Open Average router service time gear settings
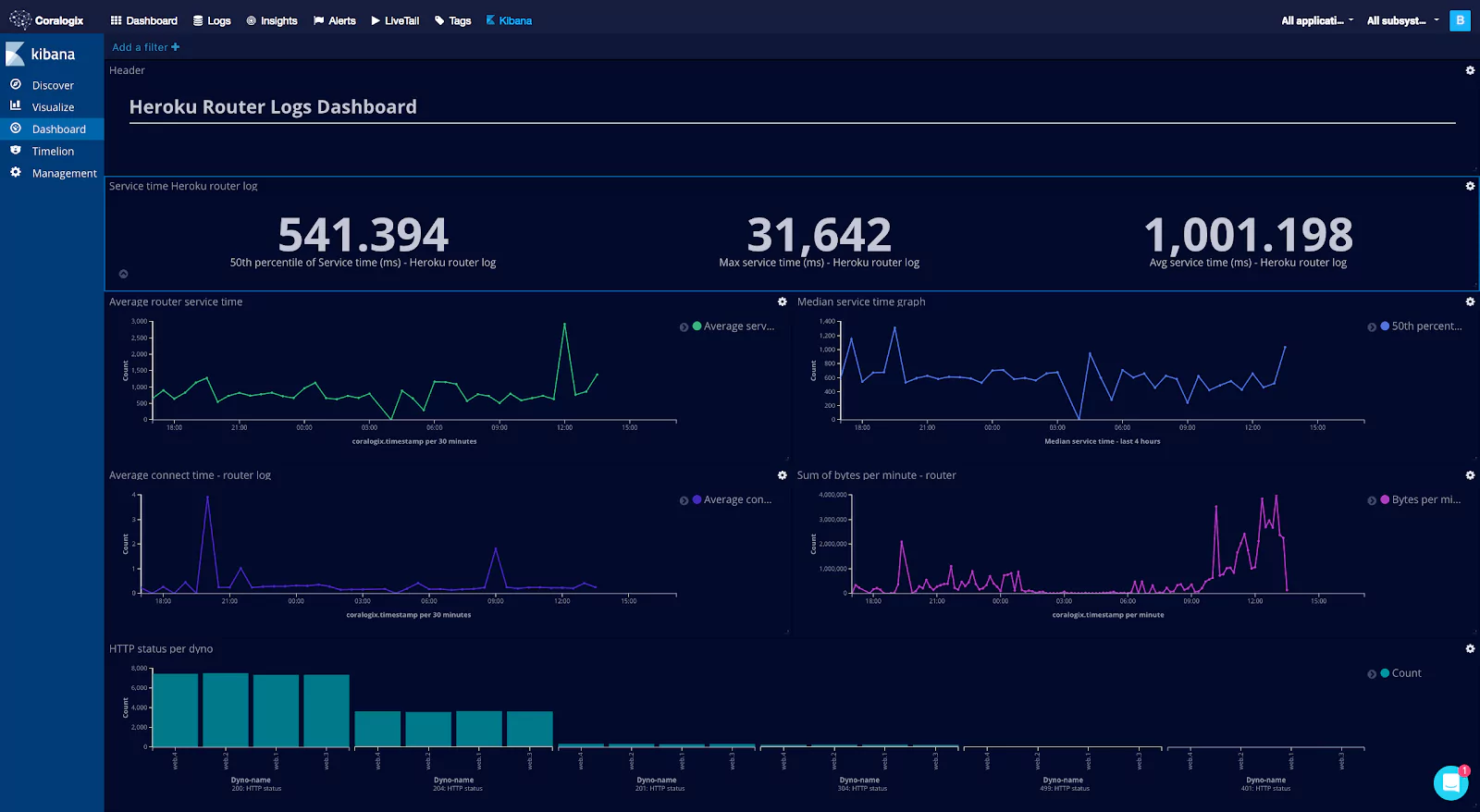The image size is (1480, 812). (x=782, y=301)
